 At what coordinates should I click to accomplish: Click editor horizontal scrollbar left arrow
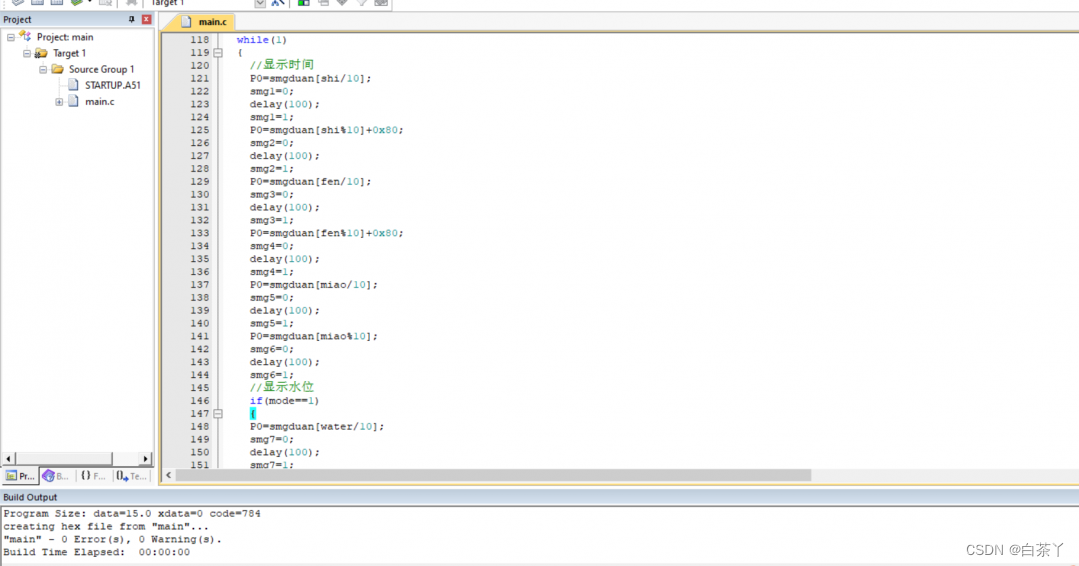[x=168, y=476]
